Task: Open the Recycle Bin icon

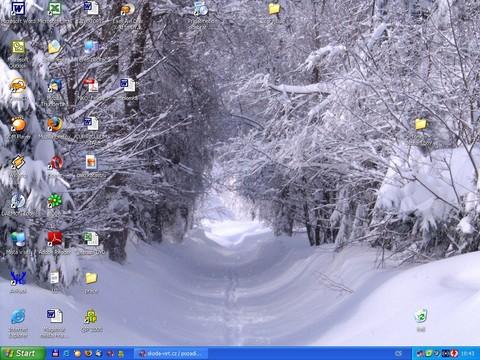Action: coord(421,316)
